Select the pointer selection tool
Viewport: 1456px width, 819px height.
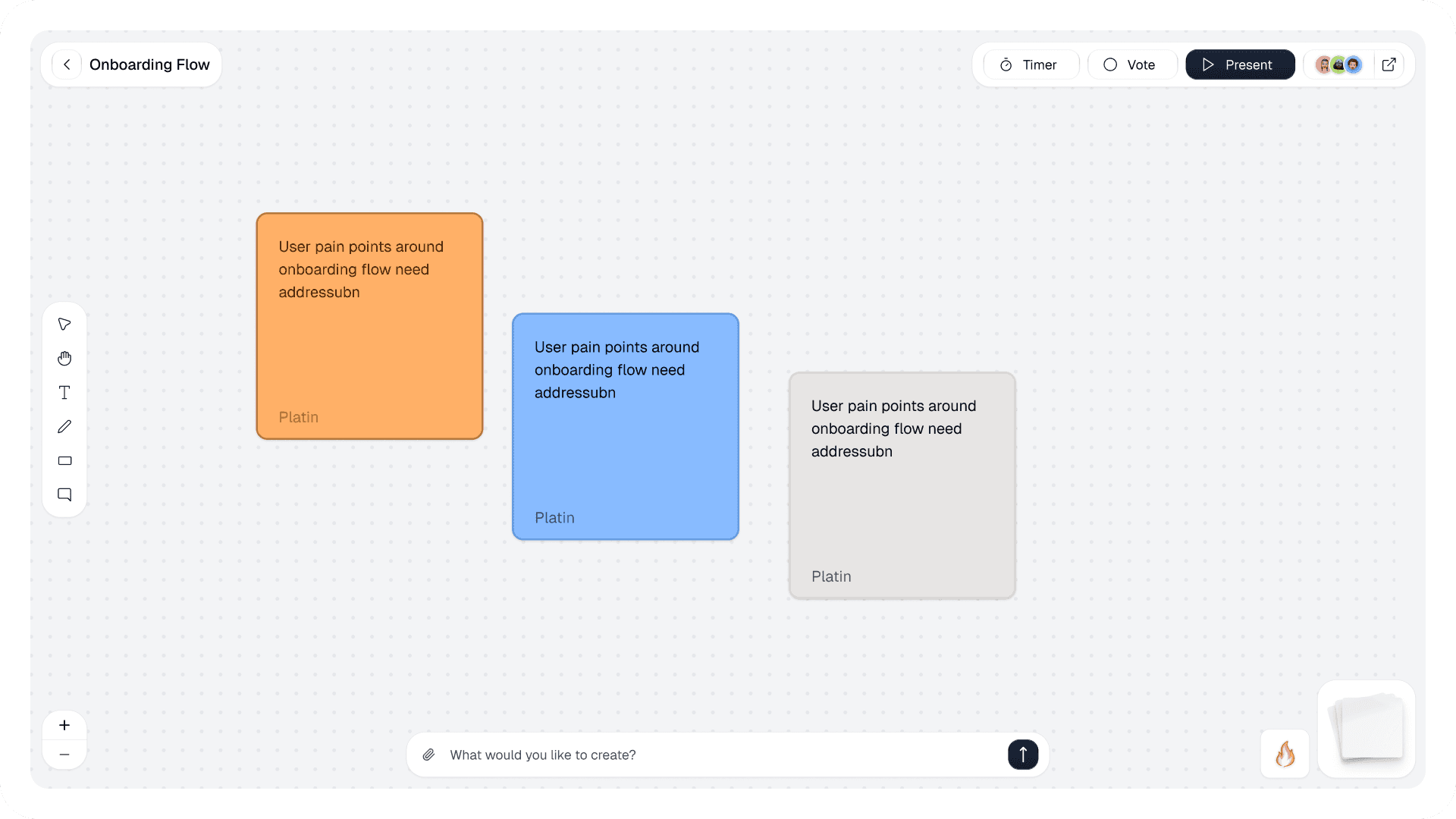pos(64,325)
